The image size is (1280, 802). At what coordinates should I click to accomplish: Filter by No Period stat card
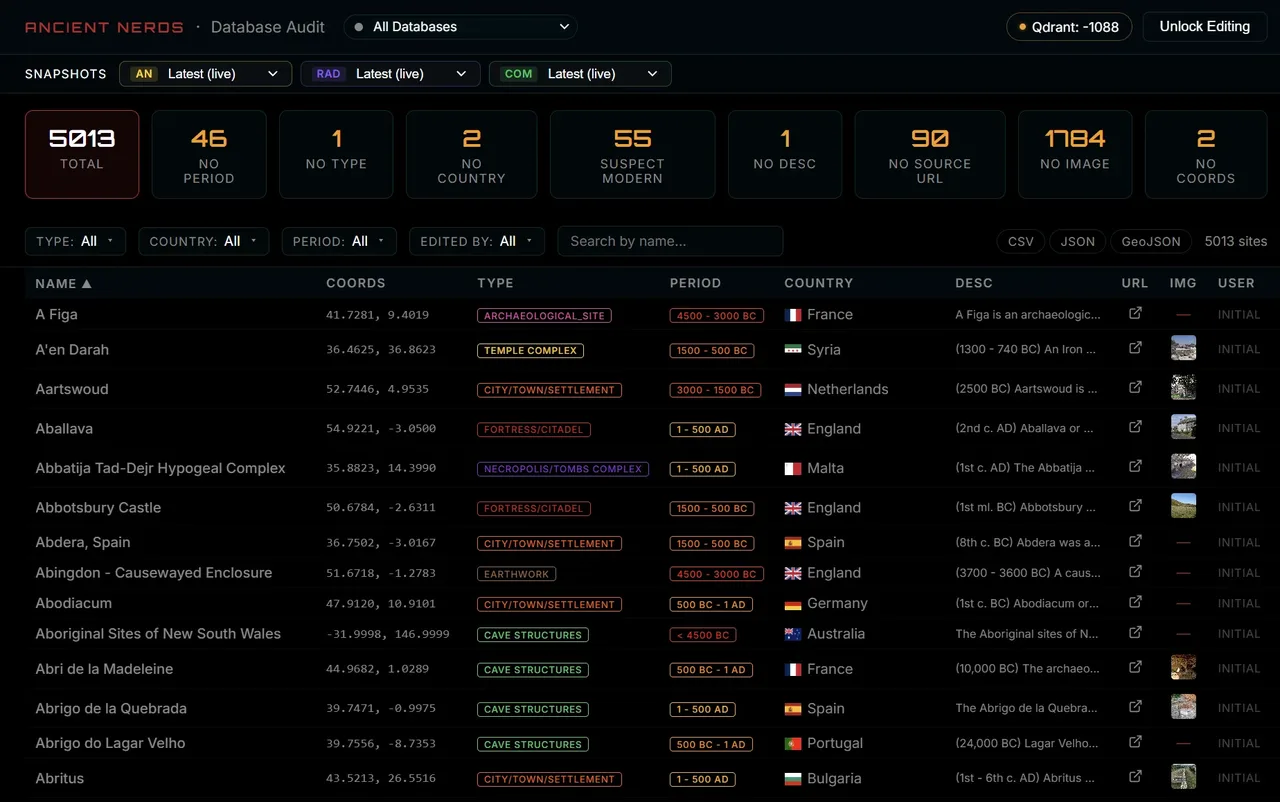209,154
